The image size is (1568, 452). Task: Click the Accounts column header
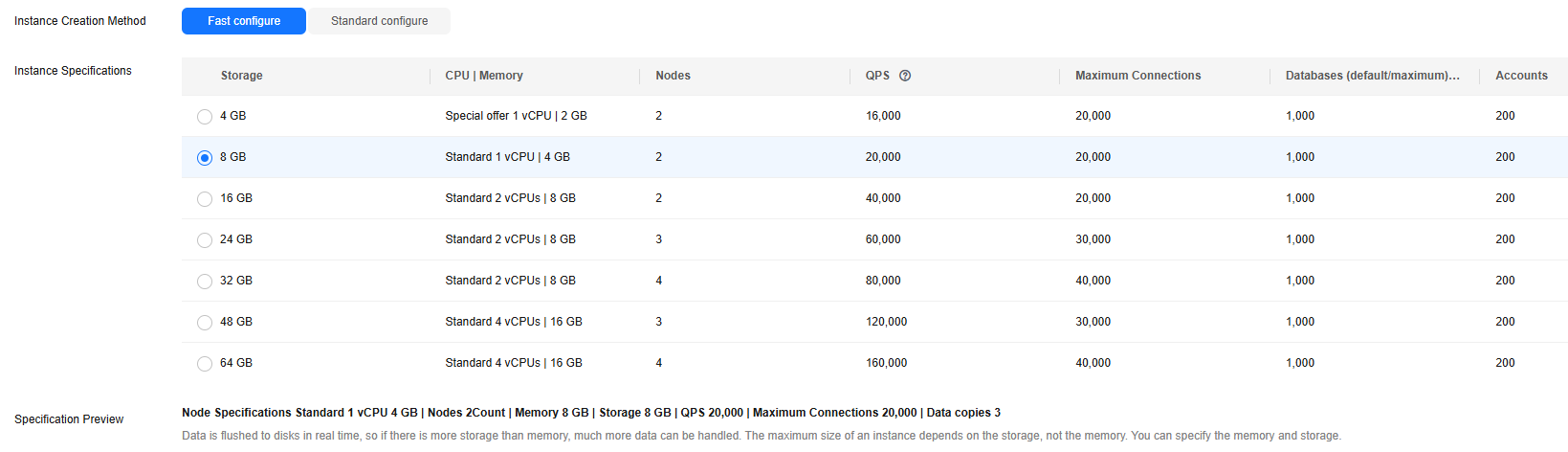1521,76
